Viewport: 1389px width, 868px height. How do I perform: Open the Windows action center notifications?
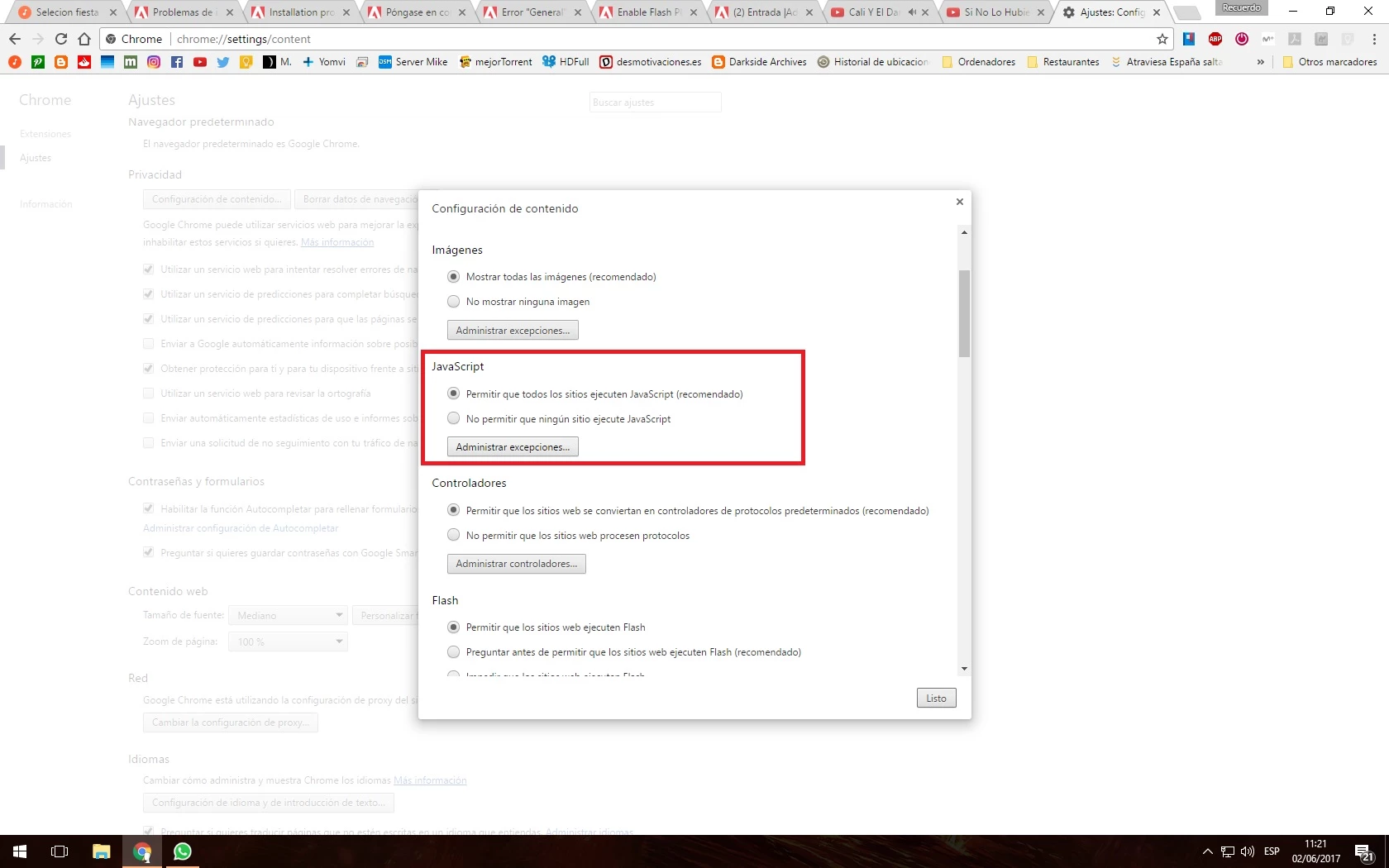tap(1364, 851)
